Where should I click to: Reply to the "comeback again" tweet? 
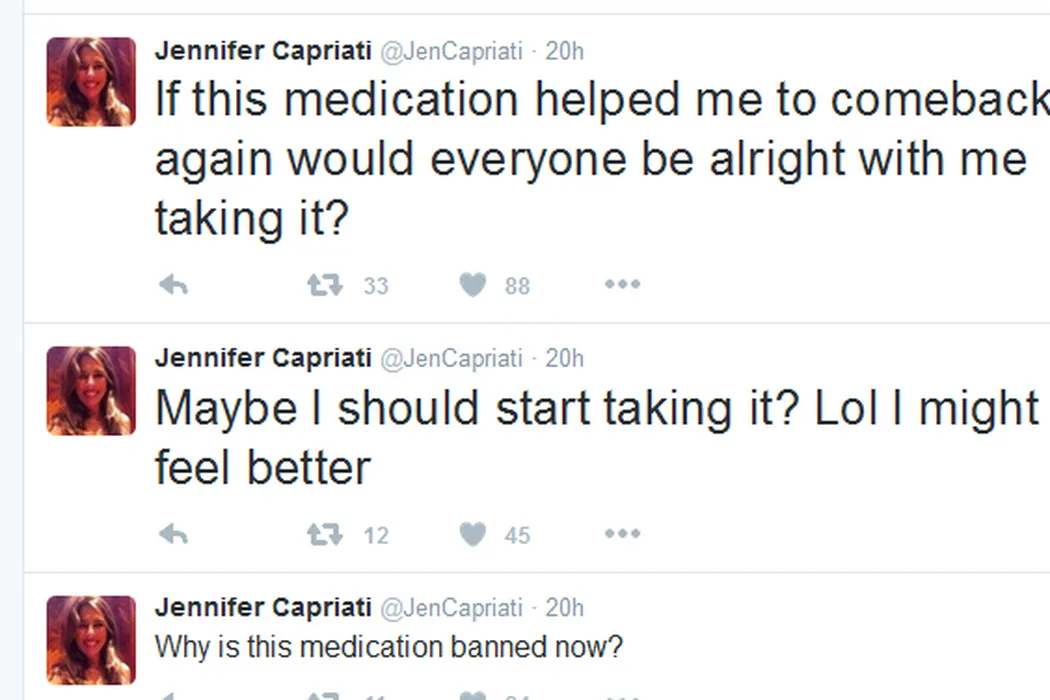click(x=174, y=286)
